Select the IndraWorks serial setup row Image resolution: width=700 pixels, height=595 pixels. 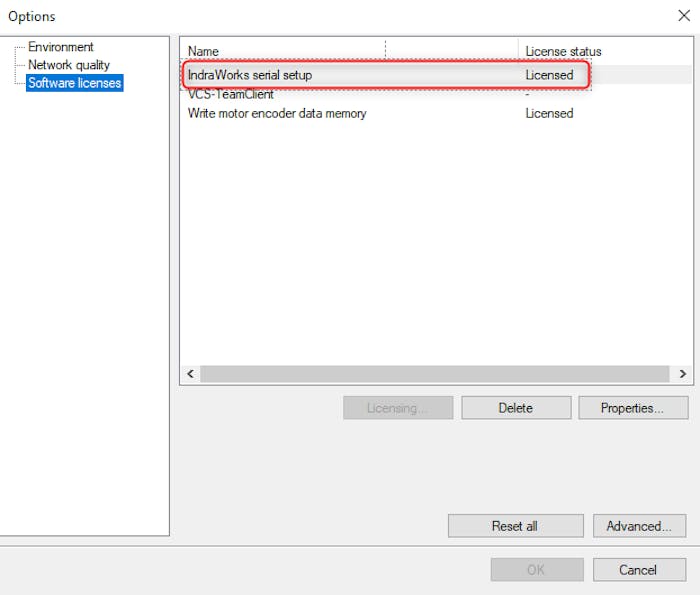tap(250, 75)
